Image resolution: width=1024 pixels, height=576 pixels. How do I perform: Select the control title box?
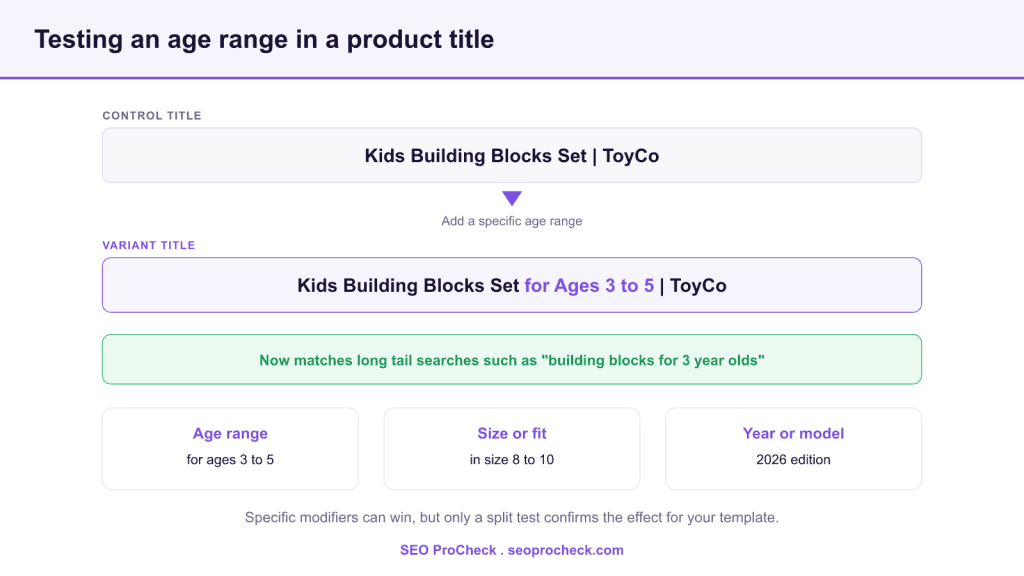tap(512, 155)
